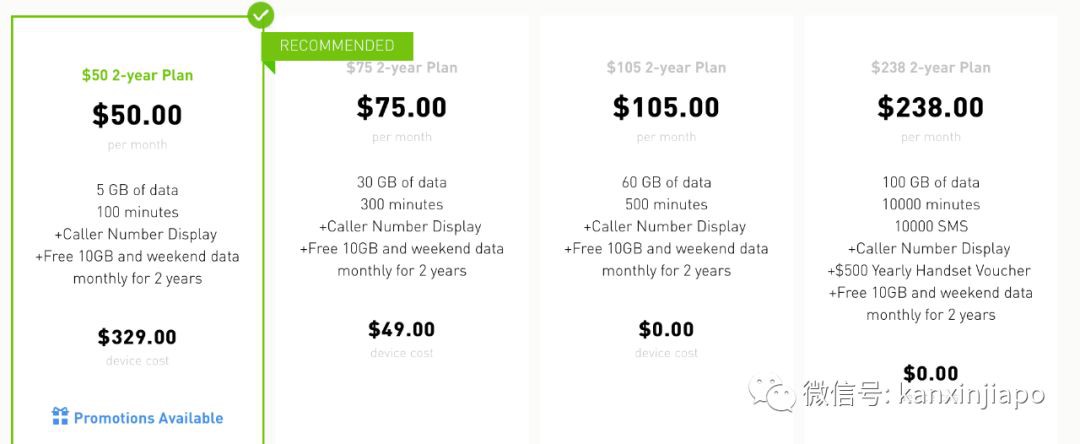Click the WeChat logo icon in watermark
The width and height of the screenshot is (1080, 444).
coord(774,393)
